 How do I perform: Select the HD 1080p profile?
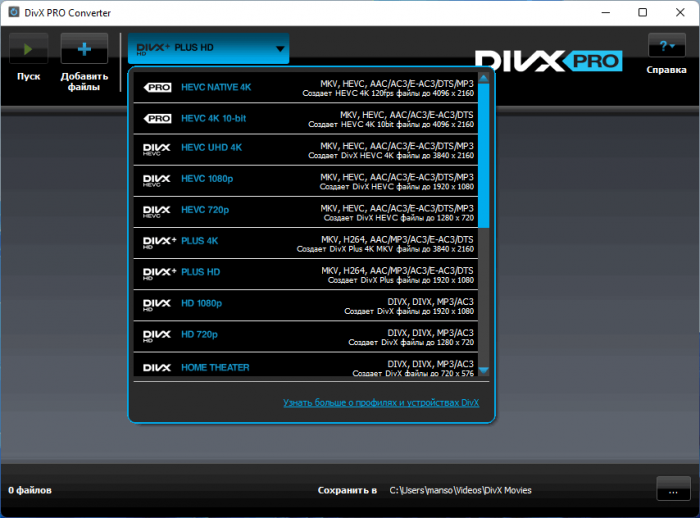pos(305,306)
